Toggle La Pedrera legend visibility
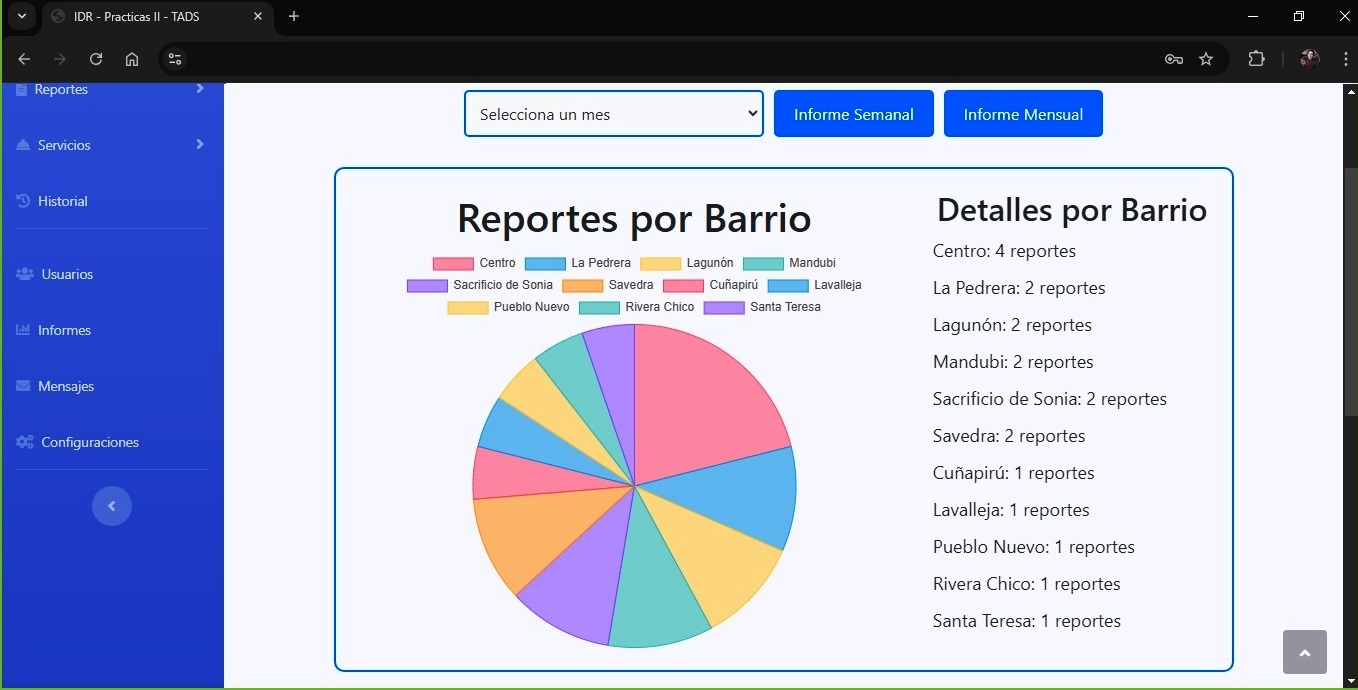Viewport: 1358px width, 690px height. 578,263
